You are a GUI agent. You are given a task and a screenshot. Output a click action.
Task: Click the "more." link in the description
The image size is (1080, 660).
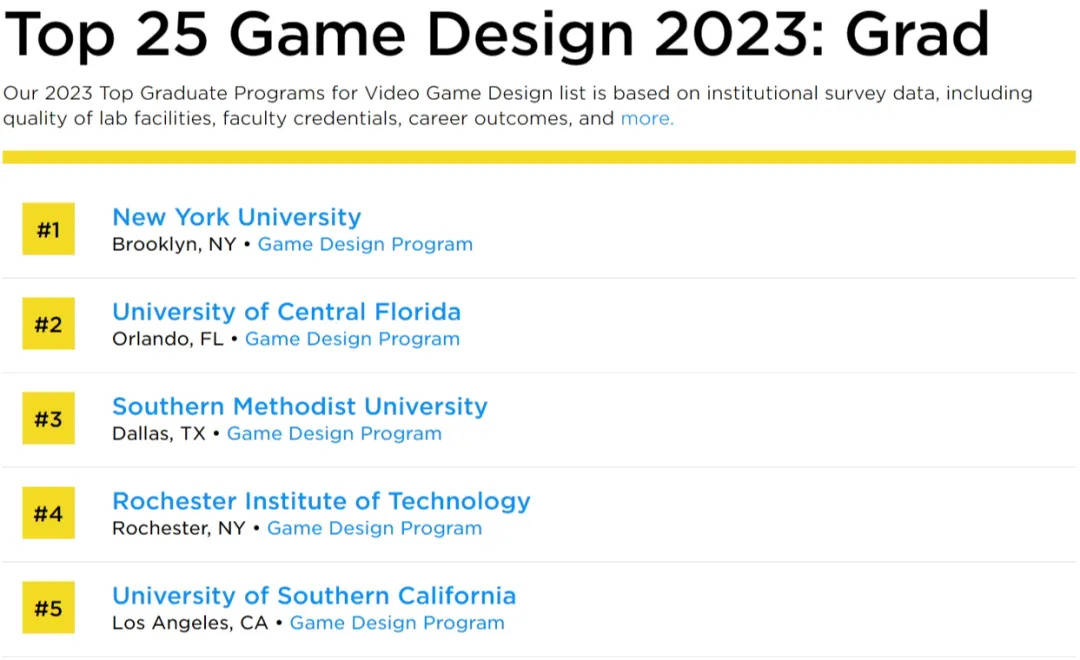click(647, 119)
